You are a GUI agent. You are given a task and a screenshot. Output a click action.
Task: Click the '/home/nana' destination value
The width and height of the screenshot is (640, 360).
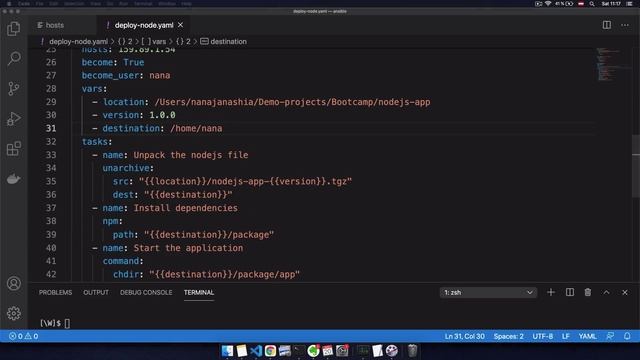pyautogui.click(x=196, y=129)
